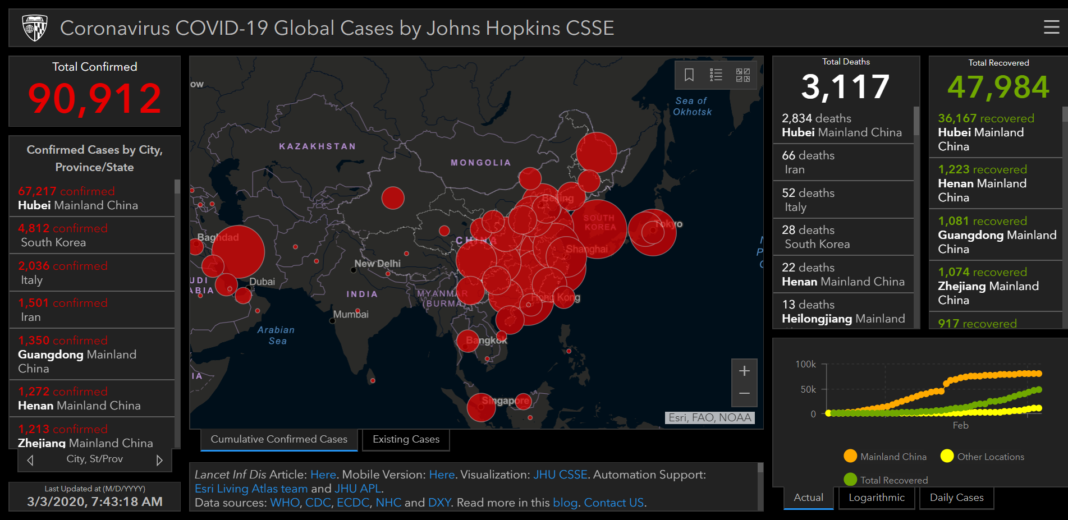This screenshot has width=1068, height=520.
Task: Open the Mobile Version Here link
Action: [441, 474]
